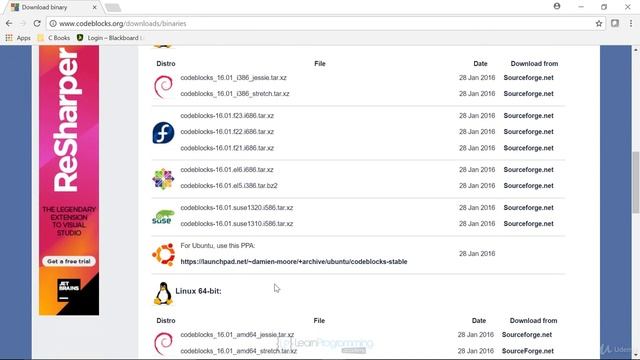
Task: Open Sourceforge.net link for el5.i386 file
Action: 529,185
